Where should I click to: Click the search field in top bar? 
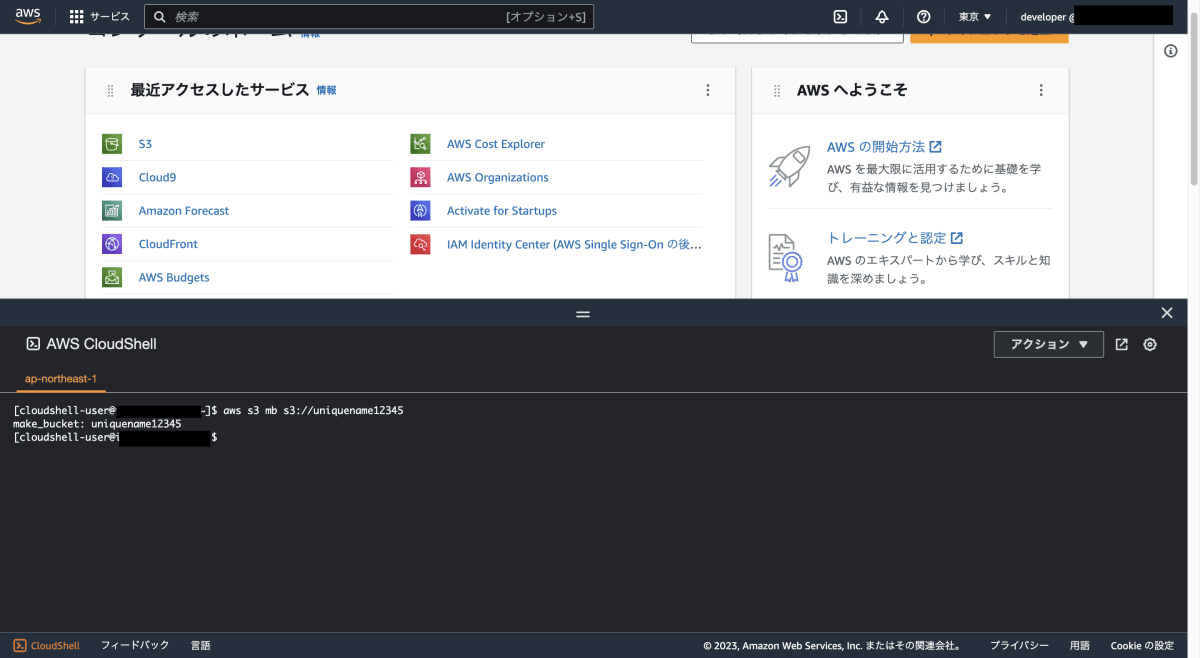coord(369,16)
